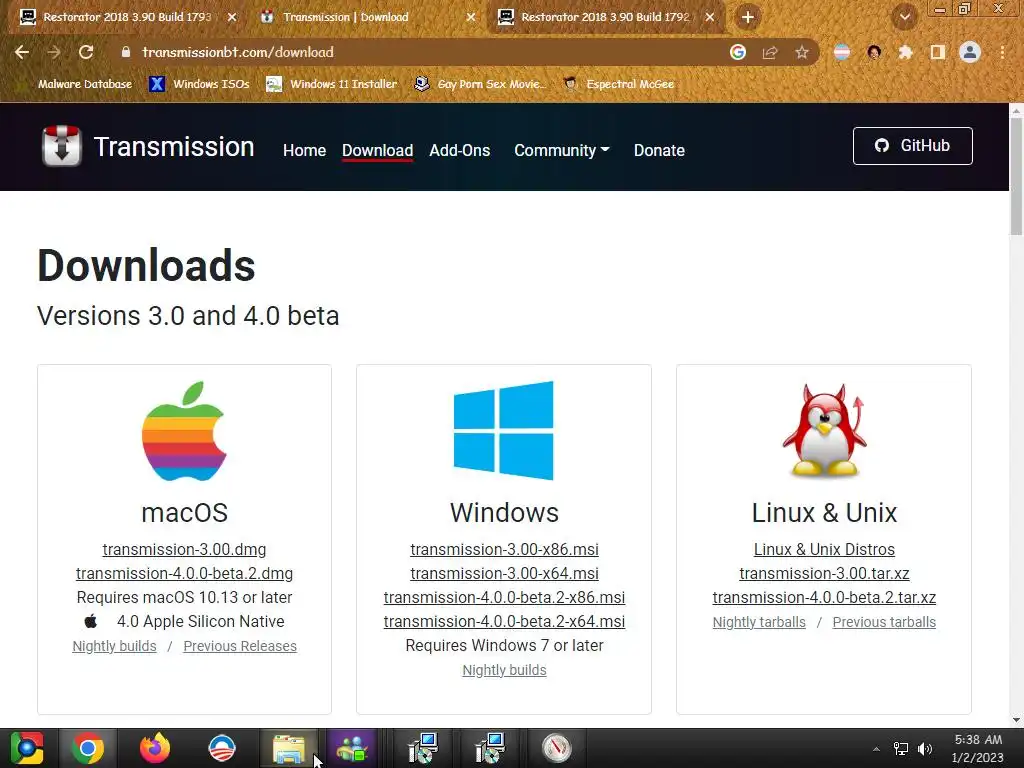The height and width of the screenshot is (768, 1024).
Task: Expand the Community dropdown menu
Action: (x=562, y=150)
